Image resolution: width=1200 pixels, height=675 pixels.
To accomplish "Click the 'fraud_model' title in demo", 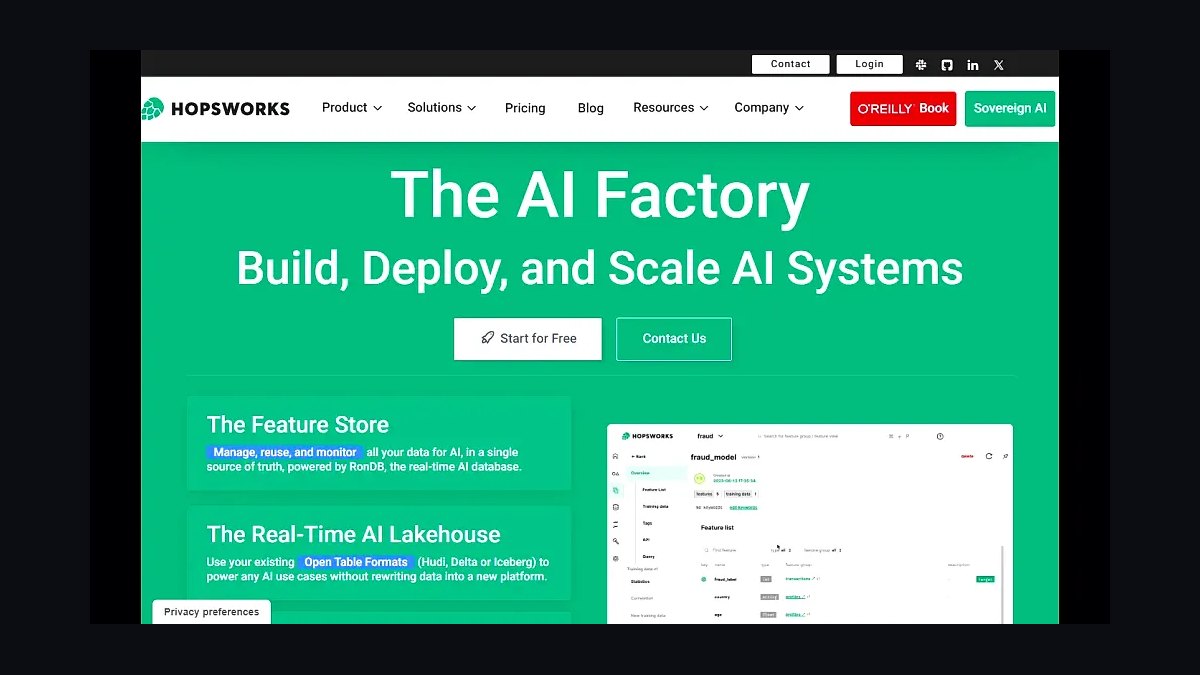I will click(713, 457).
